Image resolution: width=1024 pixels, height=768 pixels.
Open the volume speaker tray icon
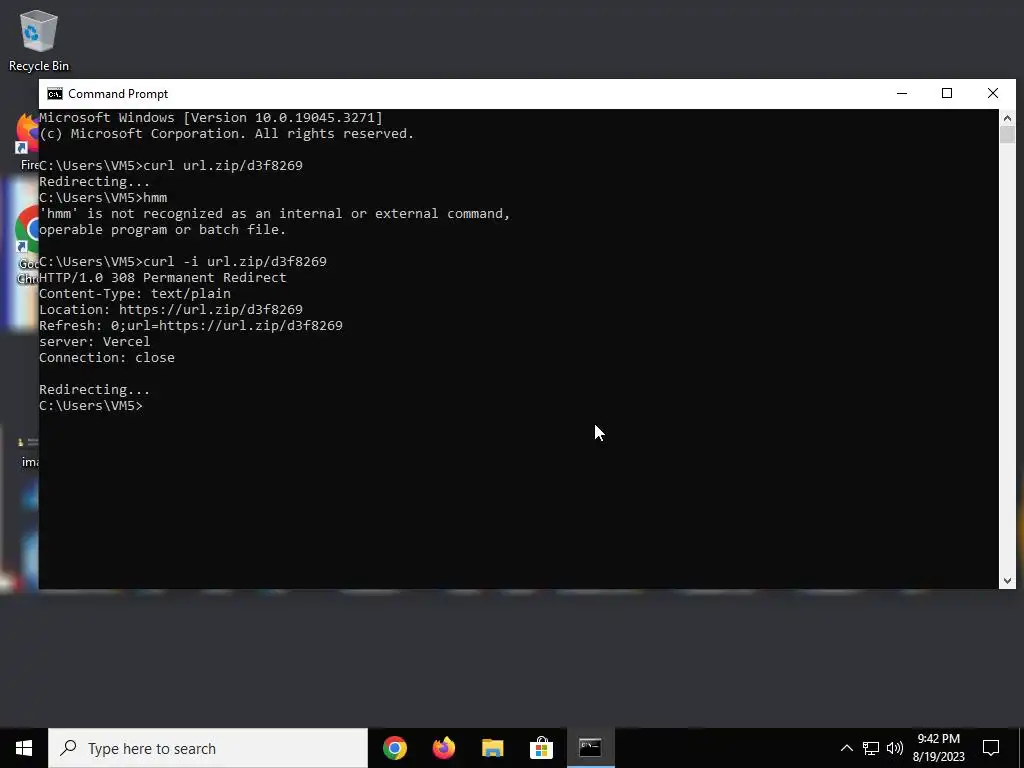point(895,748)
